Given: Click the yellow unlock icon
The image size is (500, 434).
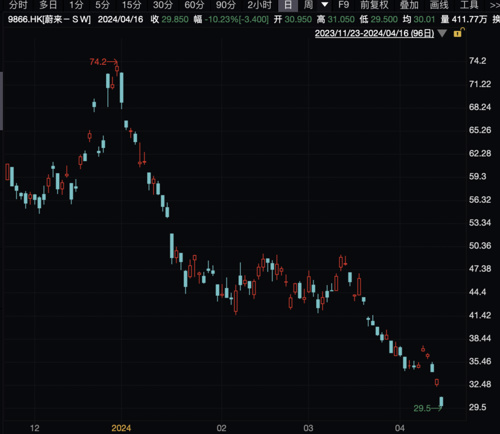Looking at the screenshot, I should point(459,33).
